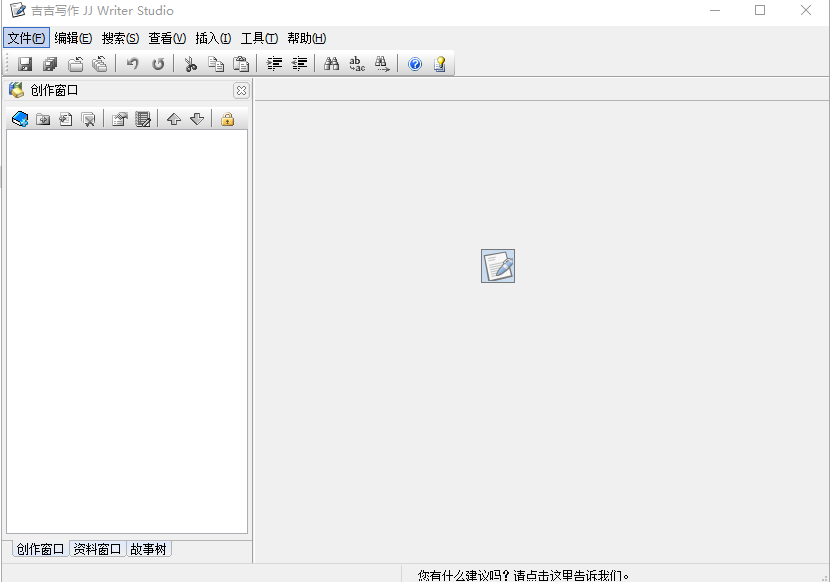Image resolution: width=831 pixels, height=582 pixels.
Task: Switch to the 故事树 tab
Action: [148, 549]
